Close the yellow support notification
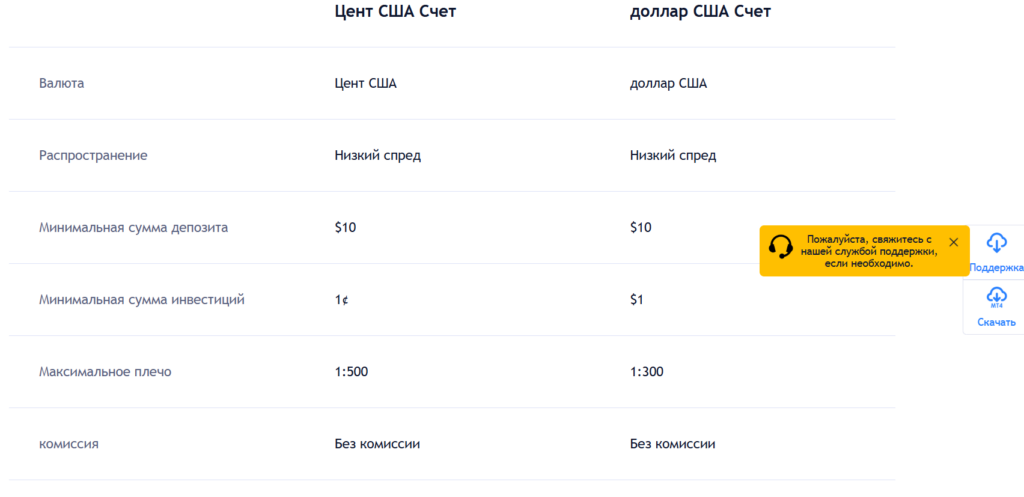The image size is (1024, 497). coord(953,242)
